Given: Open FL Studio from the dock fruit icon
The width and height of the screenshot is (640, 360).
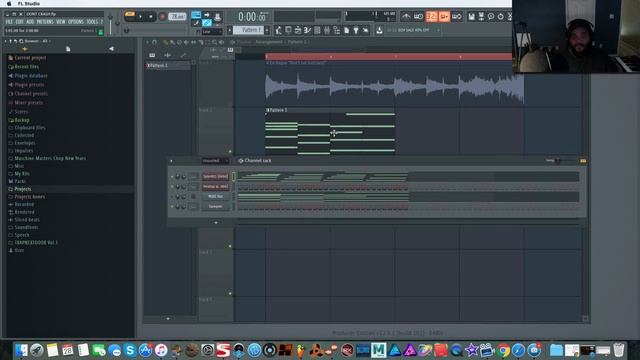Looking at the screenshot, I should point(300,350).
